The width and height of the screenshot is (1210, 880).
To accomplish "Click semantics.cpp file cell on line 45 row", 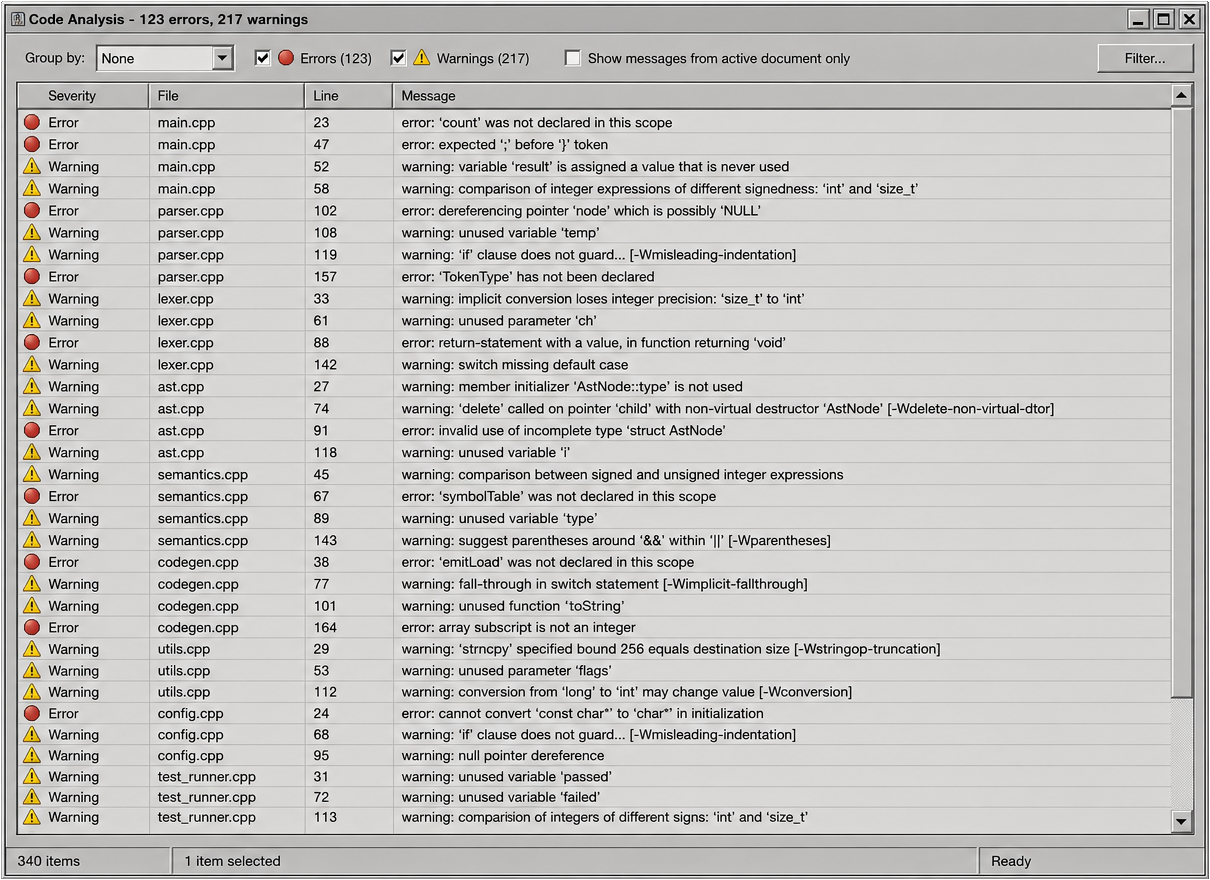I will pos(203,475).
